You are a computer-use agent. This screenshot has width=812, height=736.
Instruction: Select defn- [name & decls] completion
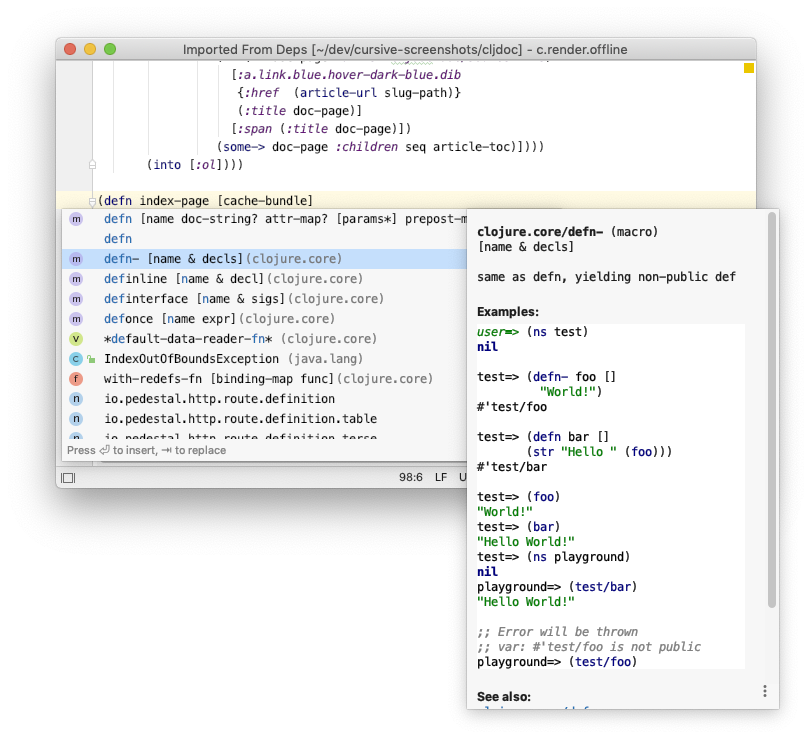coord(264,259)
